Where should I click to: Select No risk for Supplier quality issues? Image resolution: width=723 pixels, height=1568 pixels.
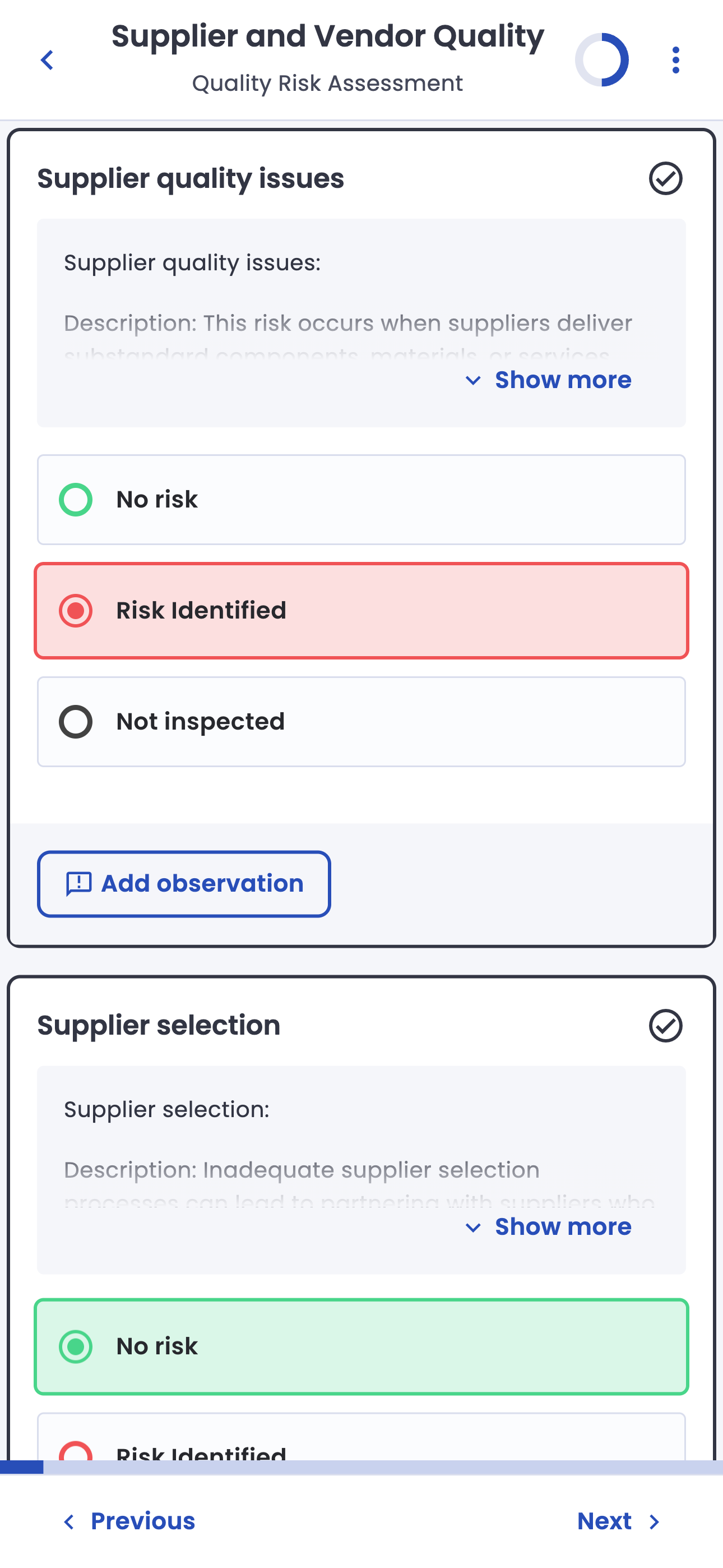coord(361,500)
